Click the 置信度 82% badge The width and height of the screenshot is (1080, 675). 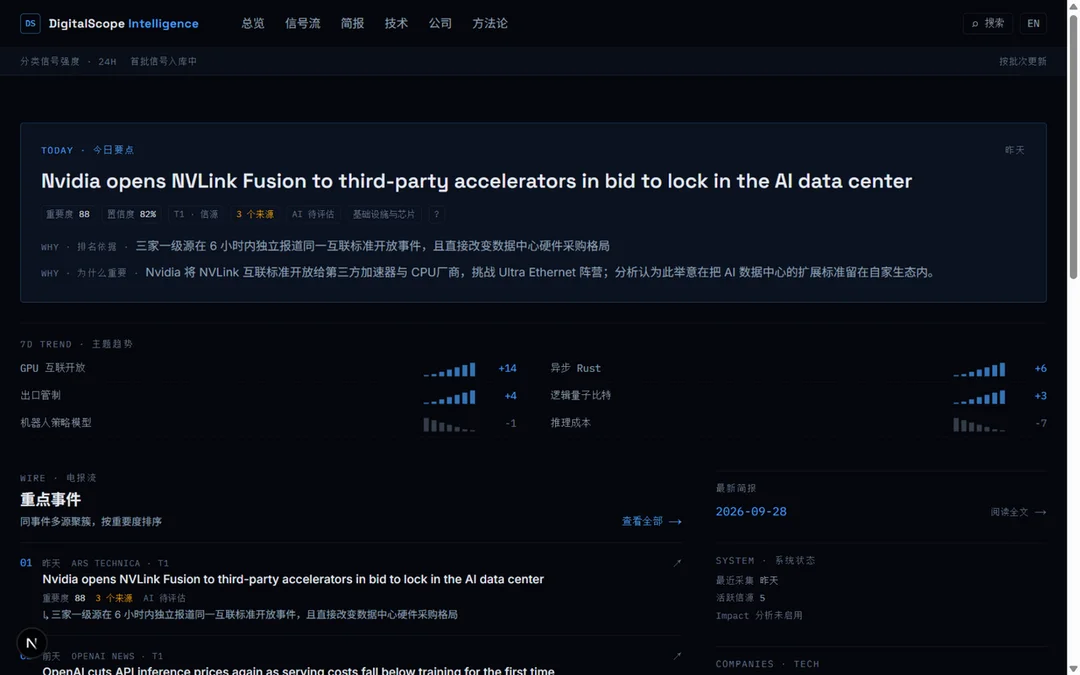(132, 214)
